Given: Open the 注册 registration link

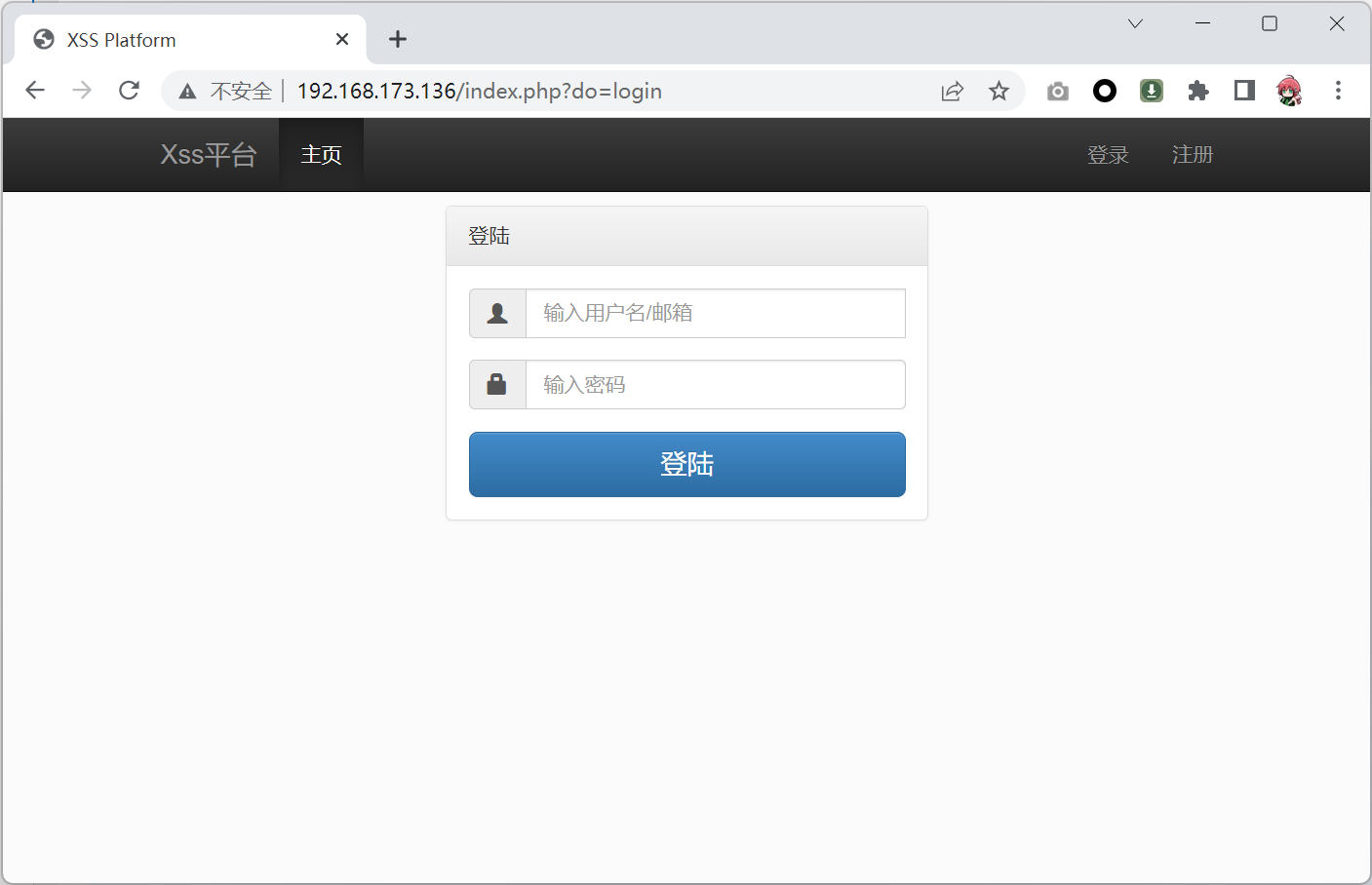Looking at the screenshot, I should (x=1192, y=155).
